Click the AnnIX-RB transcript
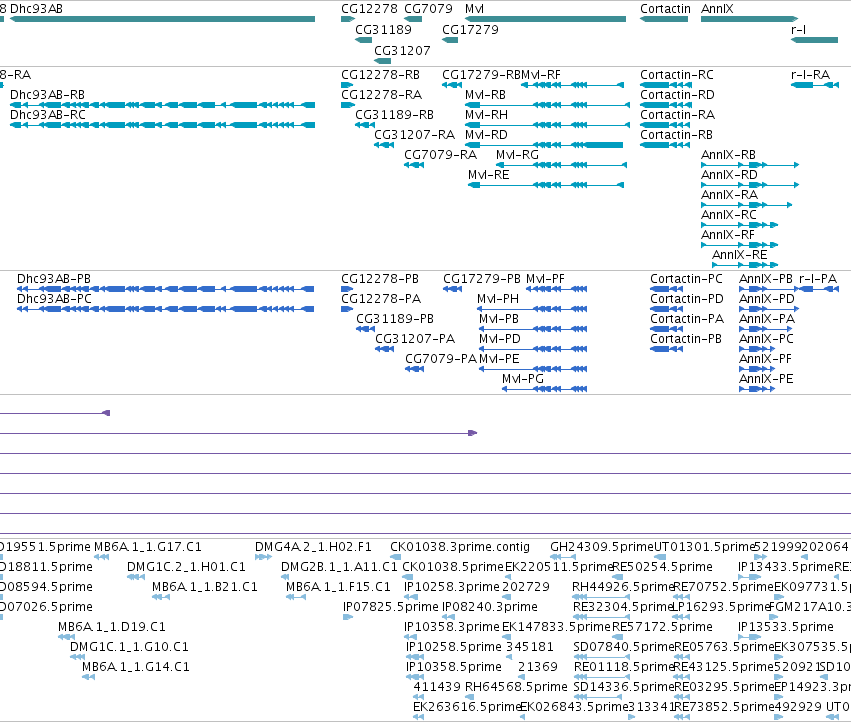851x722 pixels. 750,165
